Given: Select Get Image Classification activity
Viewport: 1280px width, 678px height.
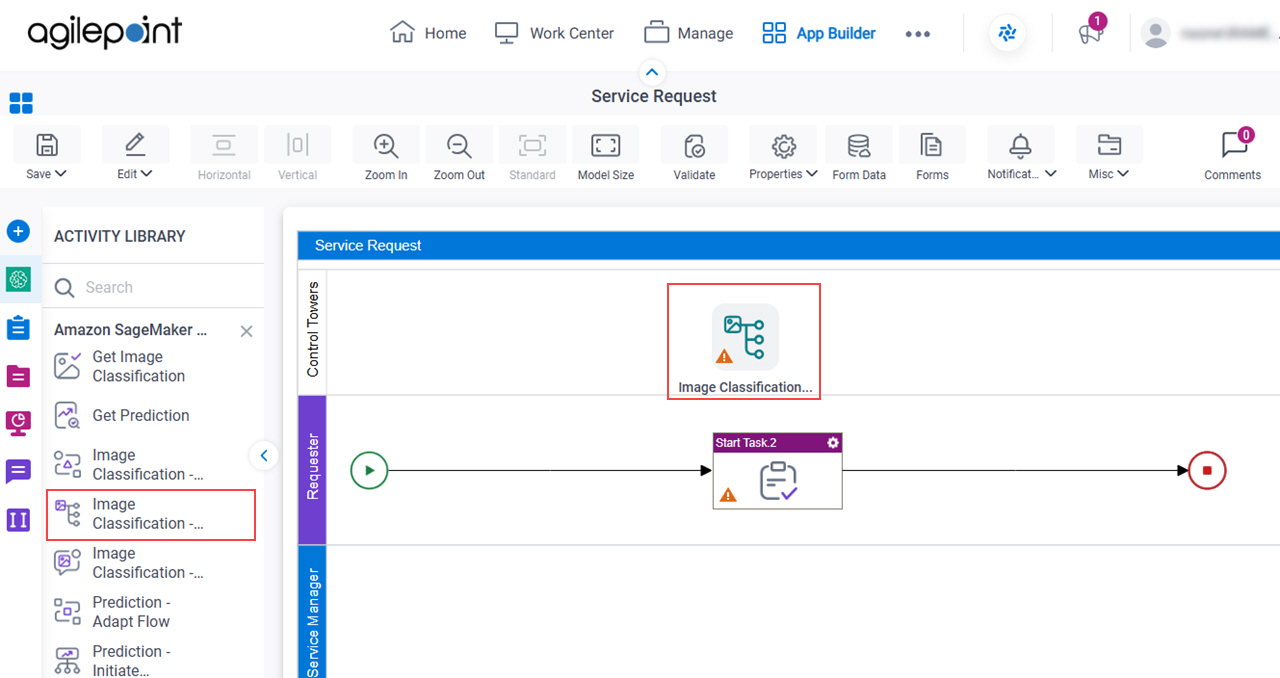Looking at the screenshot, I should pos(152,366).
